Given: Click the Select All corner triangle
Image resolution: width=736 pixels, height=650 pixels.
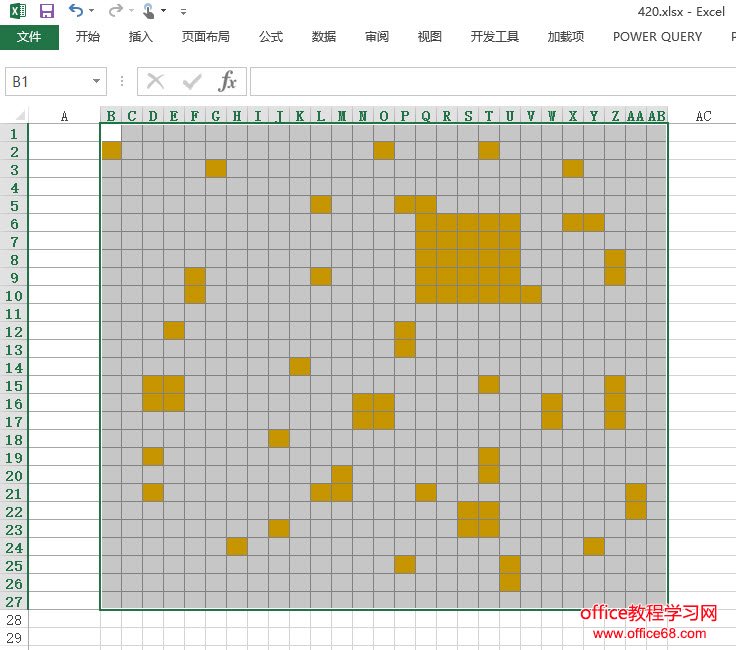Looking at the screenshot, I should (x=19, y=115).
